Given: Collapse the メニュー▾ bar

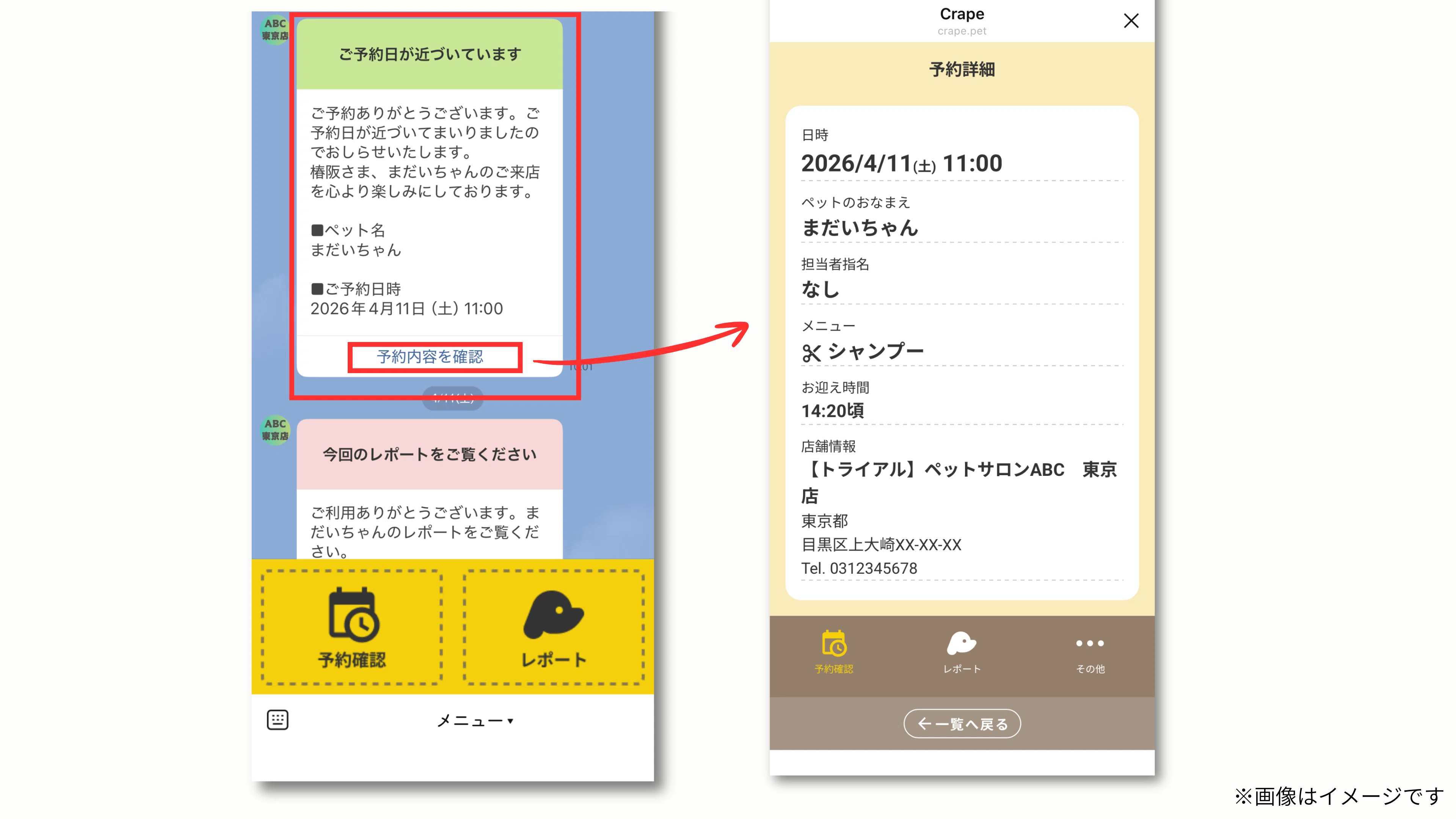Looking at the screenshot, I should (x=475, y=721).
